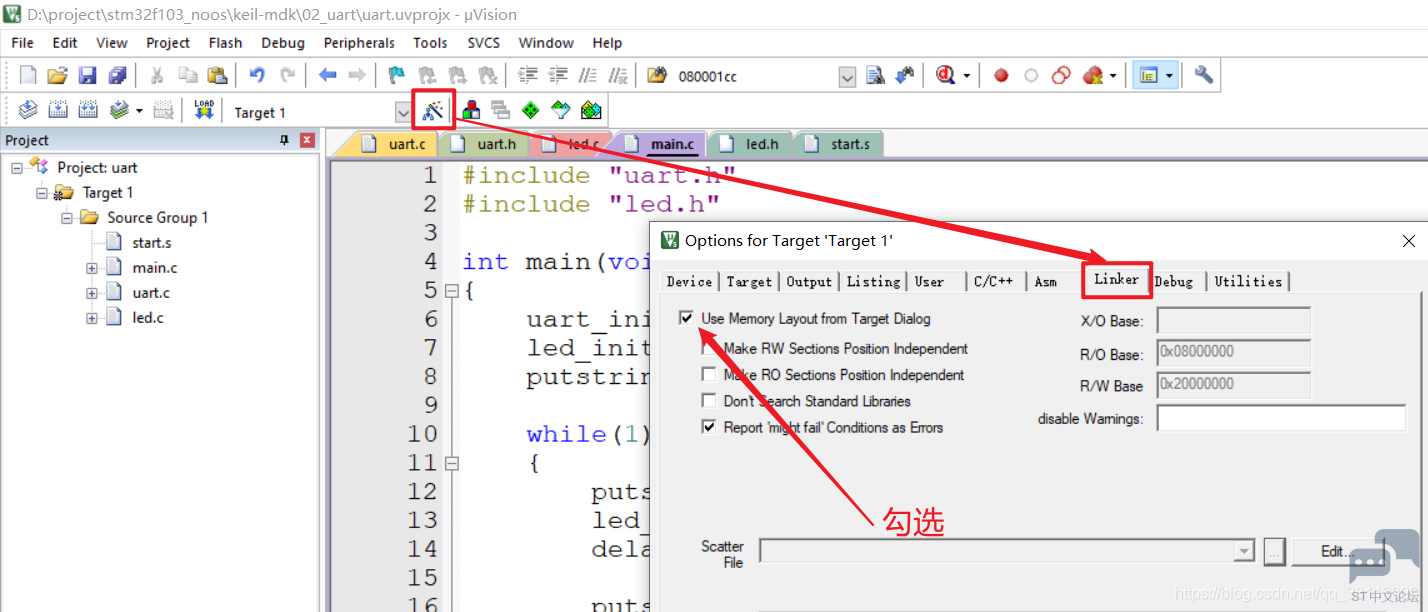Click the incremental find icon

pos(905,75)
